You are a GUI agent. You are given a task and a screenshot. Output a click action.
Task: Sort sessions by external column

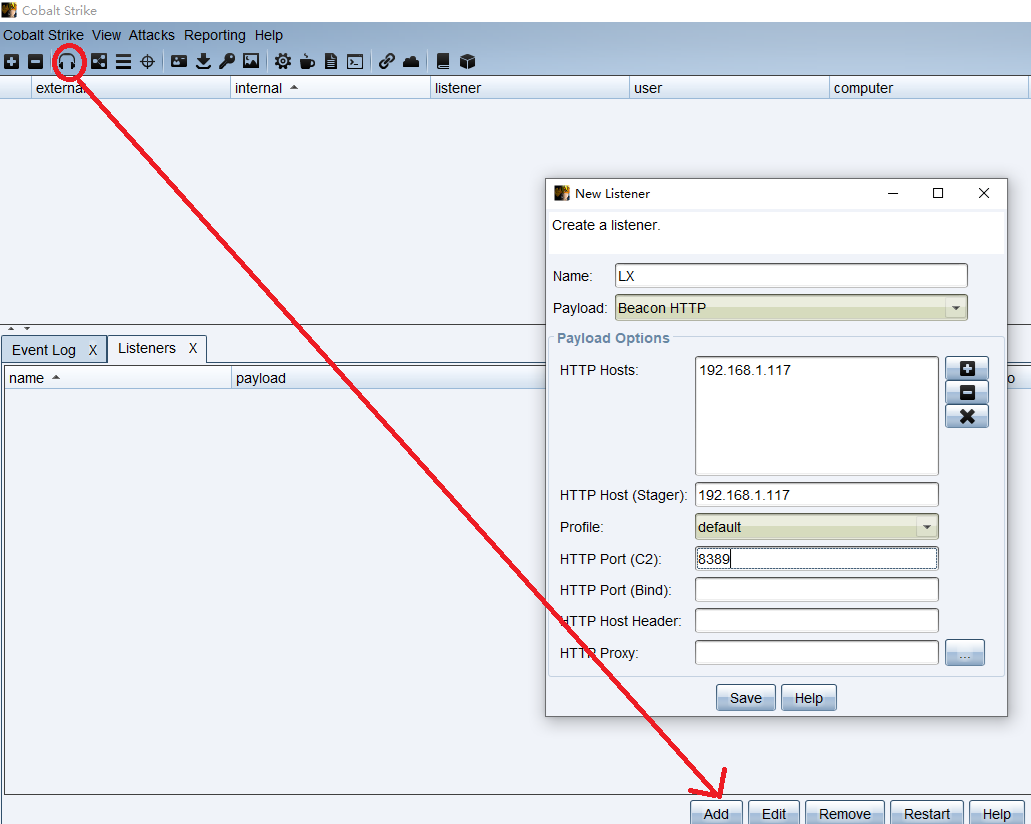(131, 88)
